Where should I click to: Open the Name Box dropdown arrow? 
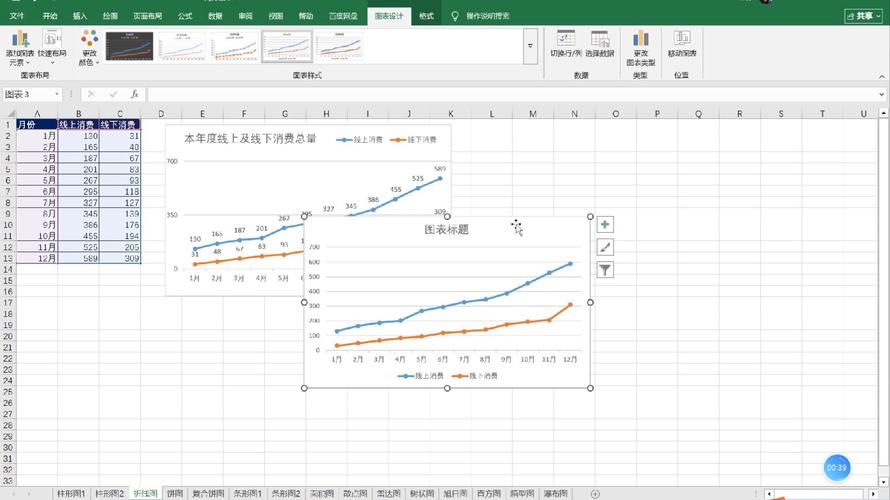57,94
